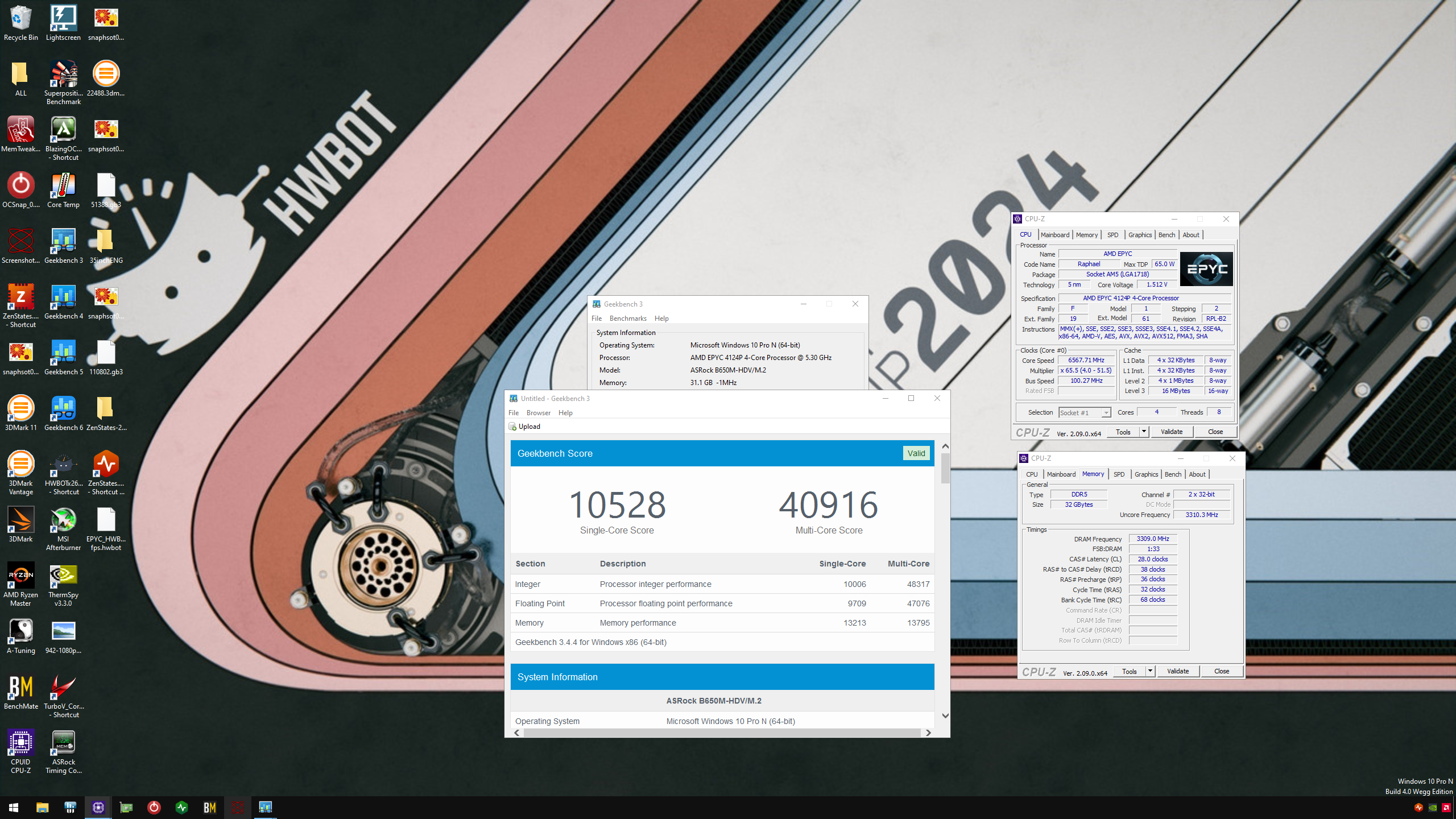
Task: Switch to Graphics tab in lower CPU-Z
Action: (1146, 474)
